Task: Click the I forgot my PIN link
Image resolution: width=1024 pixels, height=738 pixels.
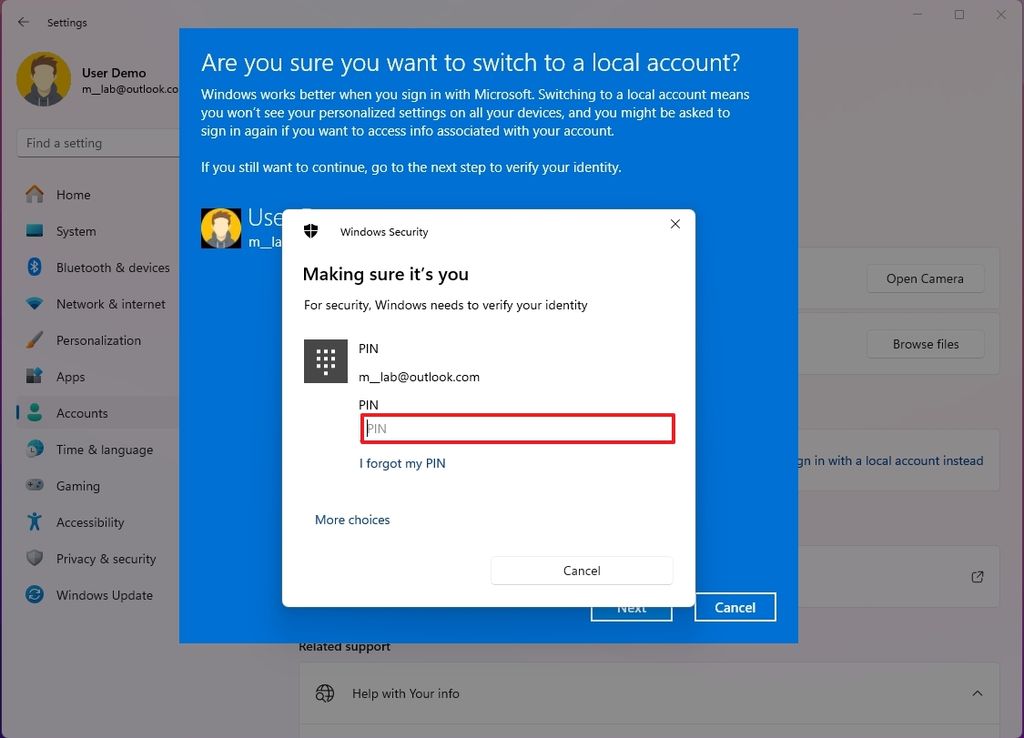Action: 402,463
